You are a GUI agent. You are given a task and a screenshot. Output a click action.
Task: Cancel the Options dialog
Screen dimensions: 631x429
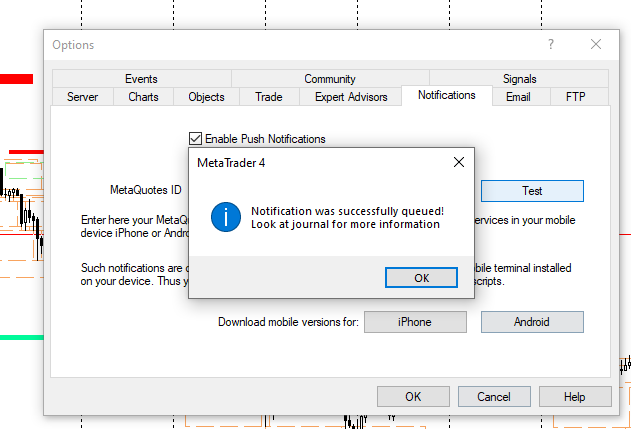pos(494,397)
